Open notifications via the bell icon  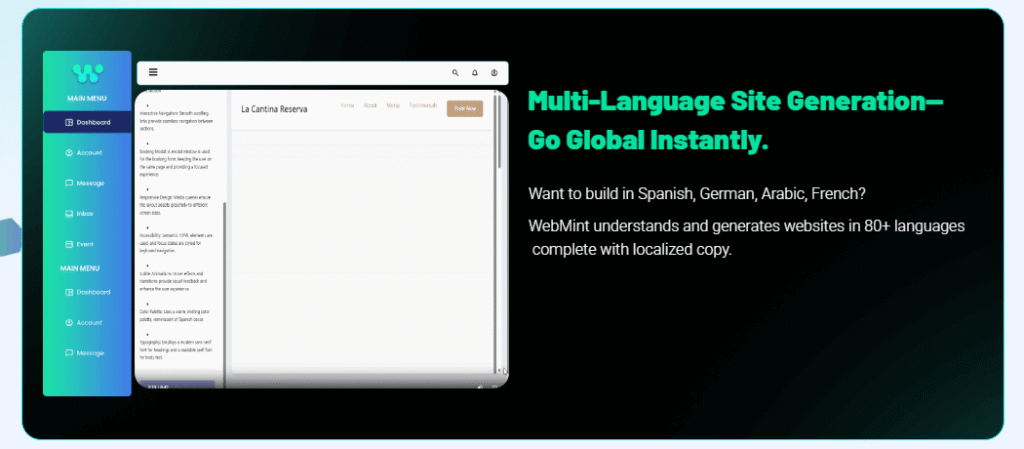coord(475,73)
